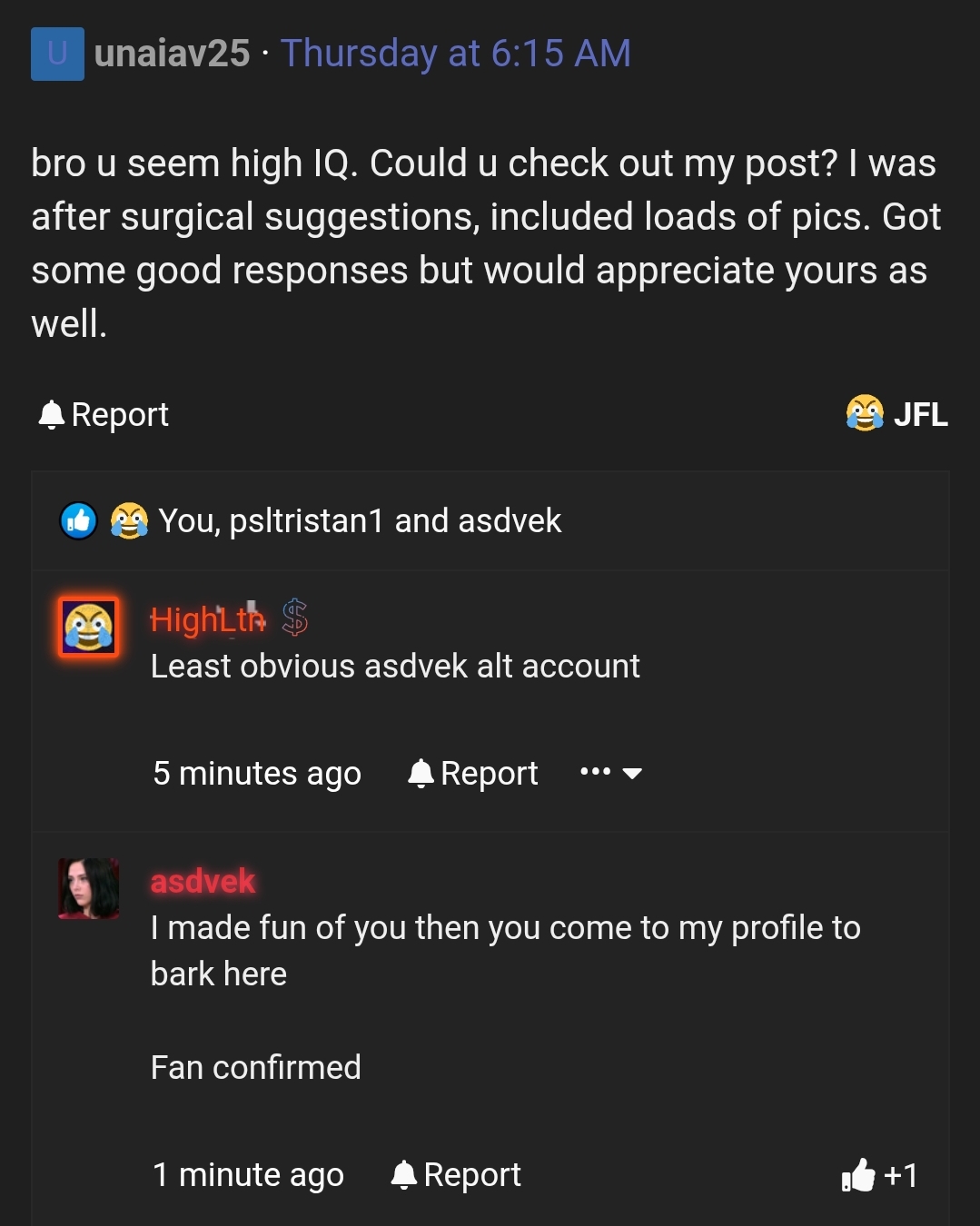
Task: Open the Thursday at 6:15 AM timestamp link
Action: [x=455, y=54]
